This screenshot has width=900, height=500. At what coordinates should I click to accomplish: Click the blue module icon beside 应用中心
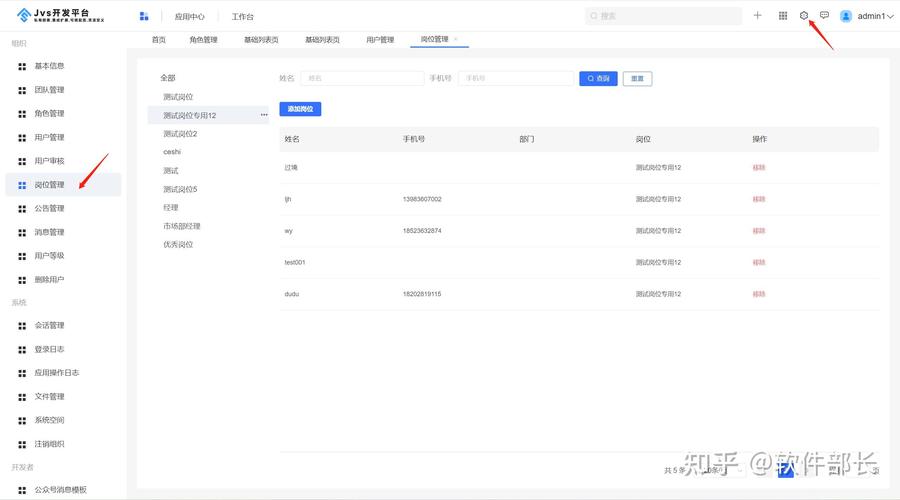tap(144, 16)
